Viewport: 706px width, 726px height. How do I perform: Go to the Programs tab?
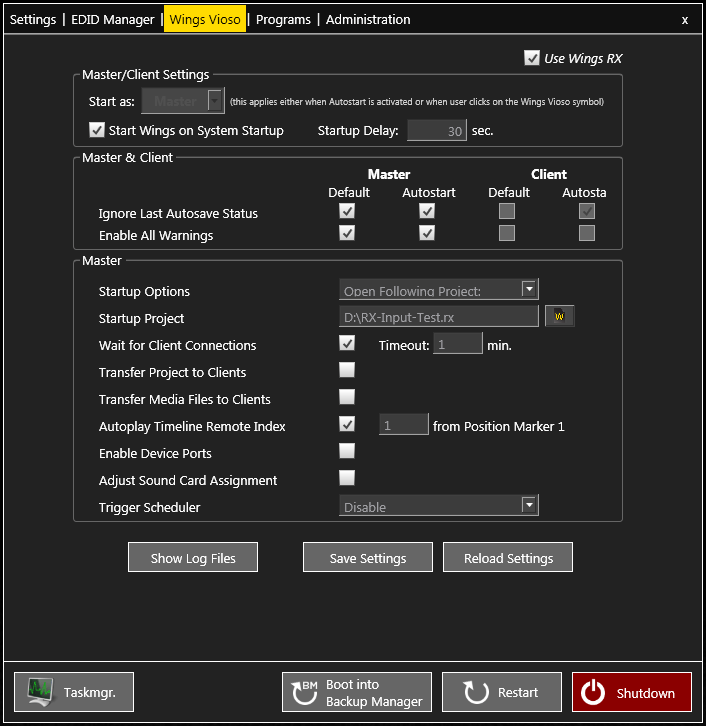pyautogui.click(x=283, y=19)
